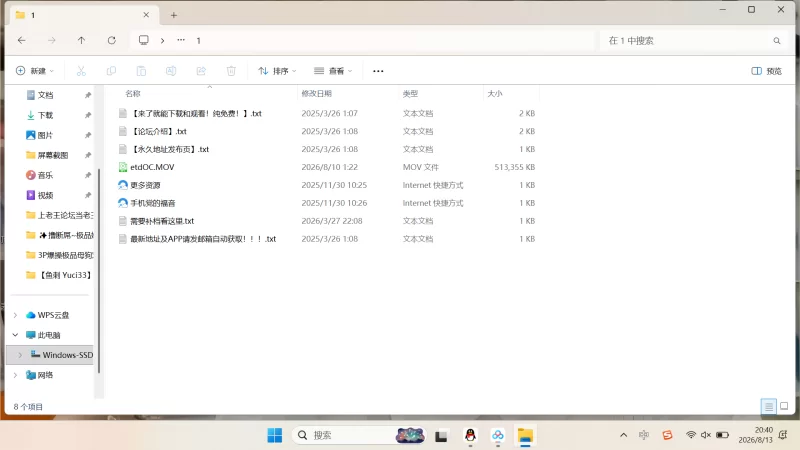This screenshot has height=450, width=800.
Task: Open the taskbar clock showing 20:40
Action: coord(756,435)
